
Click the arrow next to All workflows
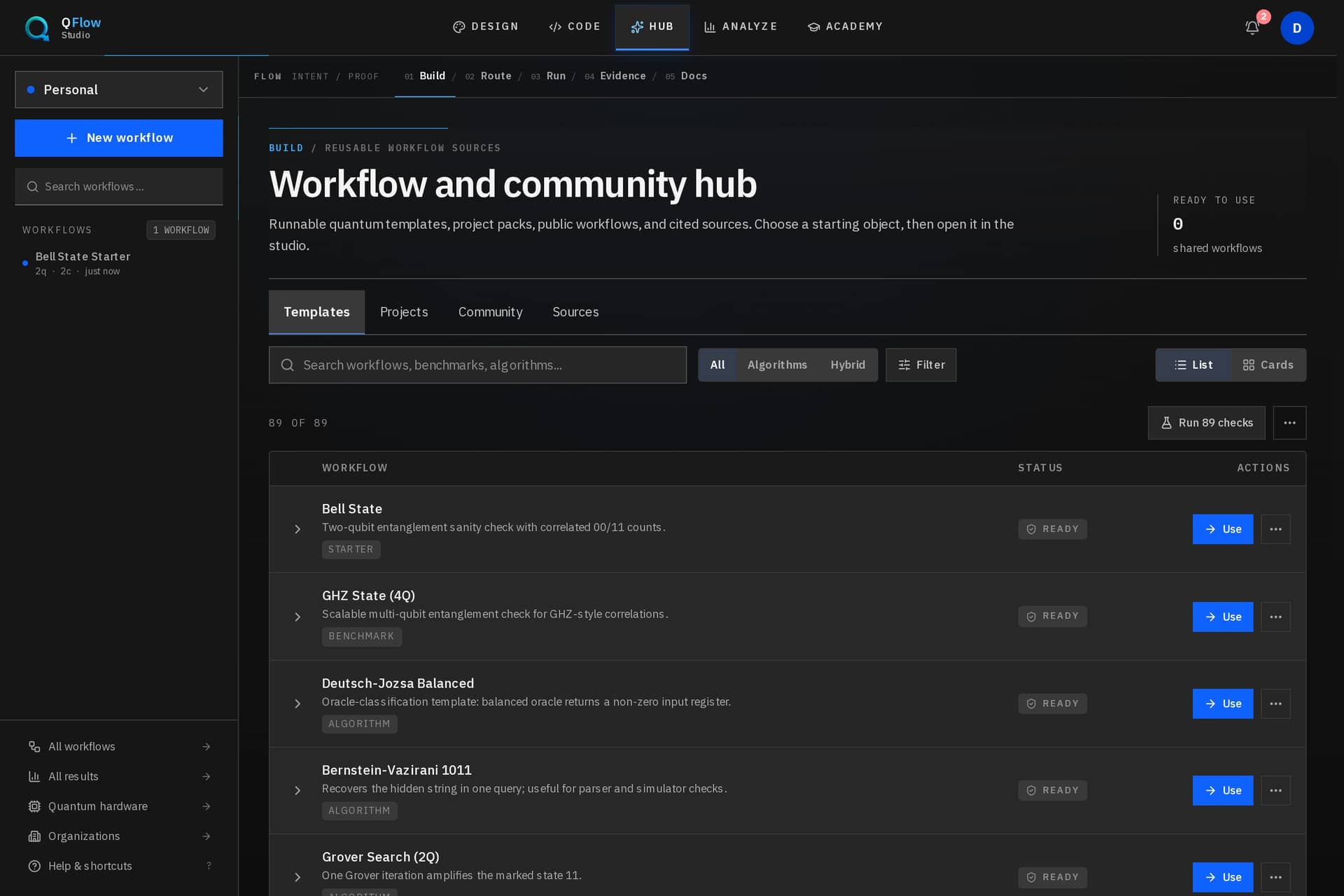pos(206,747)
